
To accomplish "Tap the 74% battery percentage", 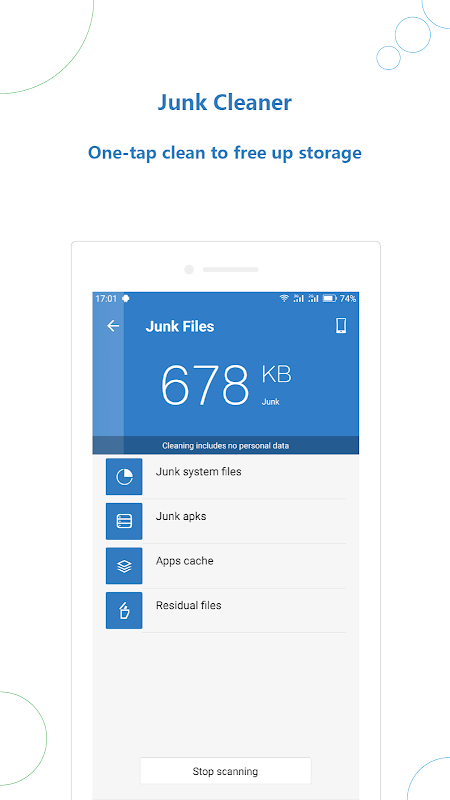I will (348, 298).
